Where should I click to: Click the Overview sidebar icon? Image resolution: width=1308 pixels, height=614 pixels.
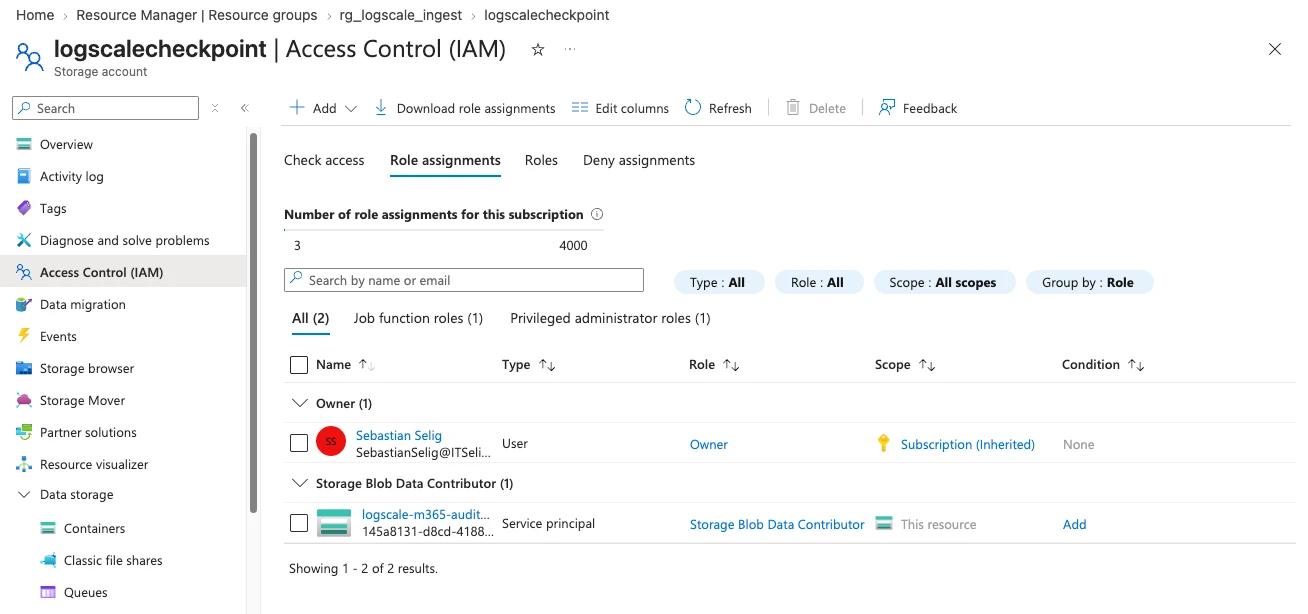click(x=24, y=145)
